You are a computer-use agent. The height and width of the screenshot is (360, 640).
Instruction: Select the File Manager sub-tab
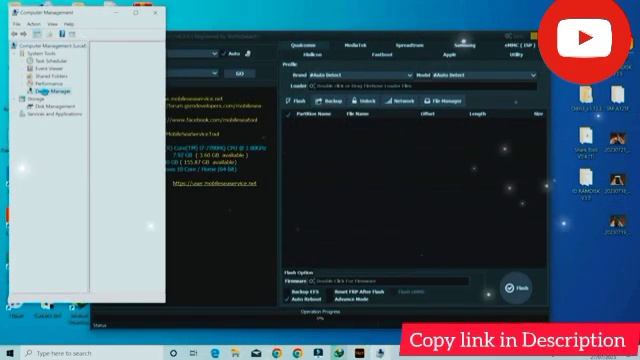[x=443, y=101]
